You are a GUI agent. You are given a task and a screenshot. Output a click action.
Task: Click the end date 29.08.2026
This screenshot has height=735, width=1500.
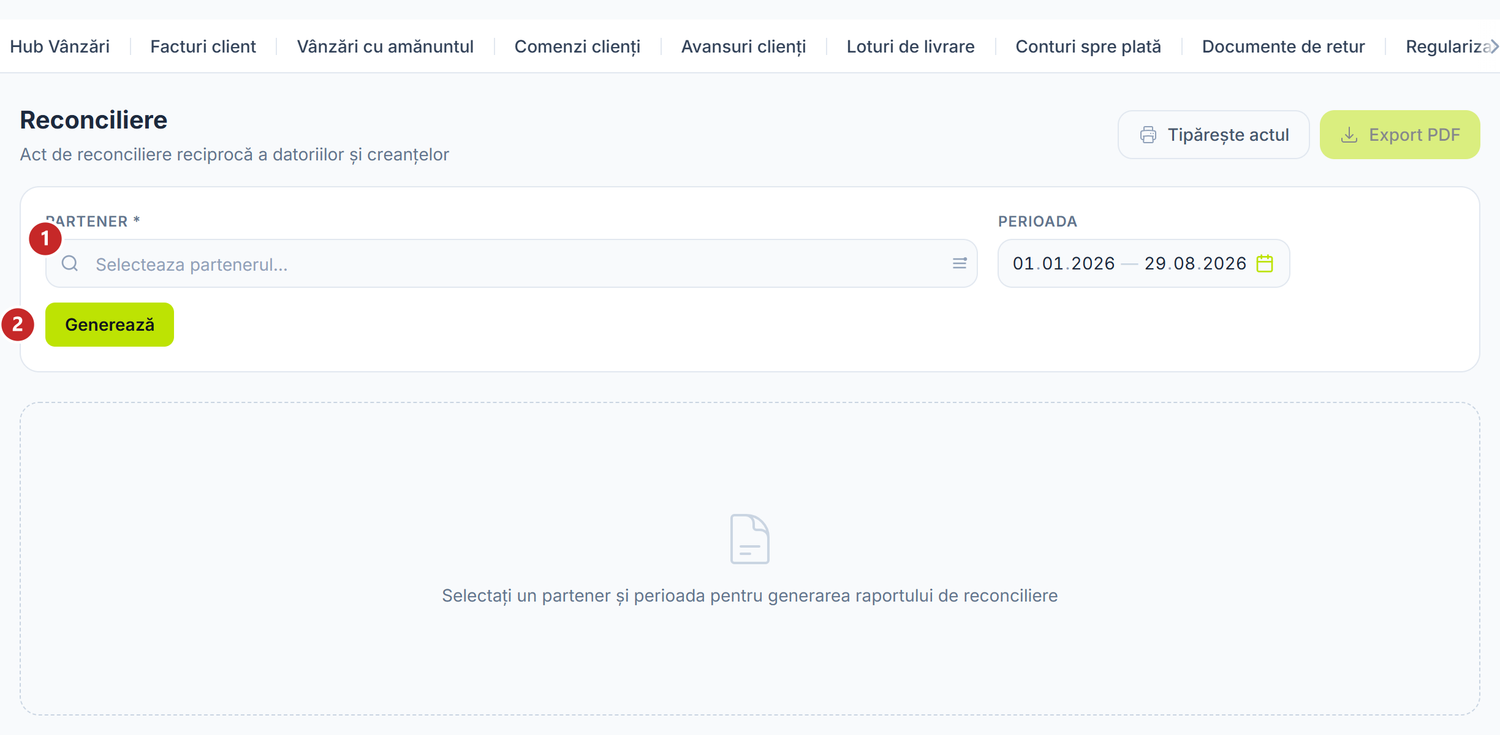click(1195, 264)
